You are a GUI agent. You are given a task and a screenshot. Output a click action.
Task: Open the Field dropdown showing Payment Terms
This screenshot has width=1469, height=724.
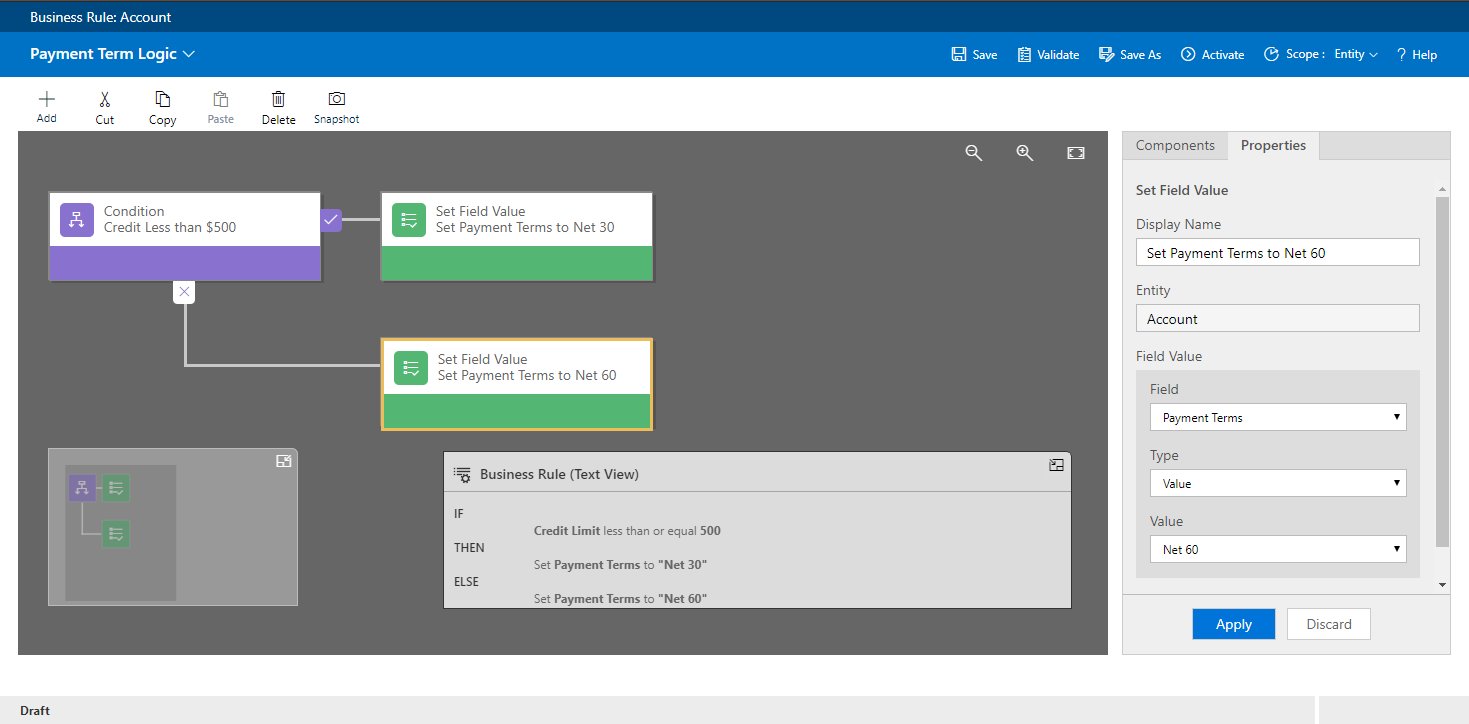coord(1277,418)
